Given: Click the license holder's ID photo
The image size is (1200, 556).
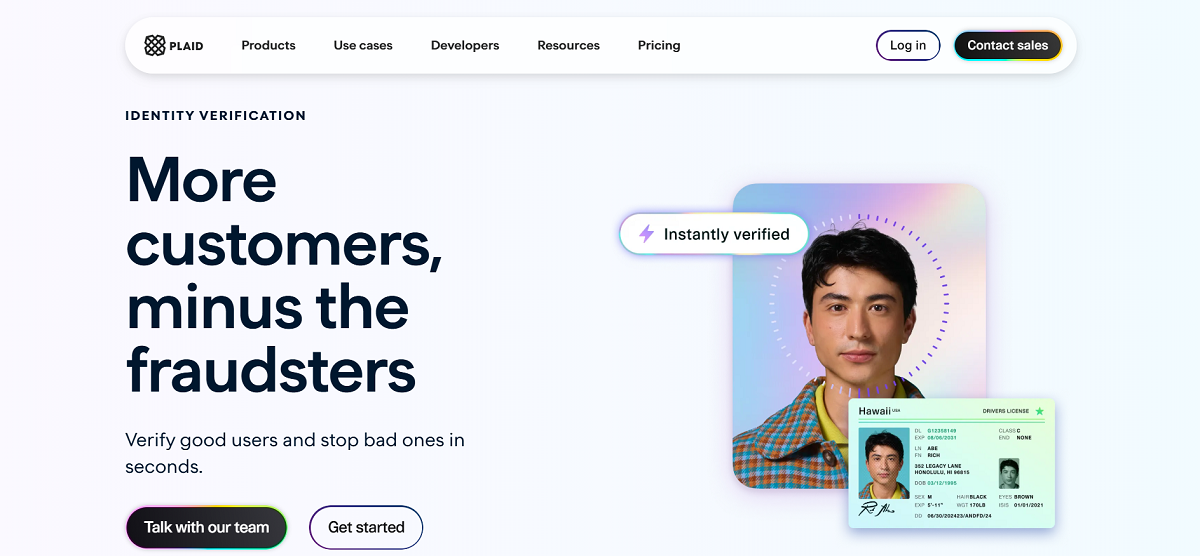Looking at the screenshot, I should 884,463.
